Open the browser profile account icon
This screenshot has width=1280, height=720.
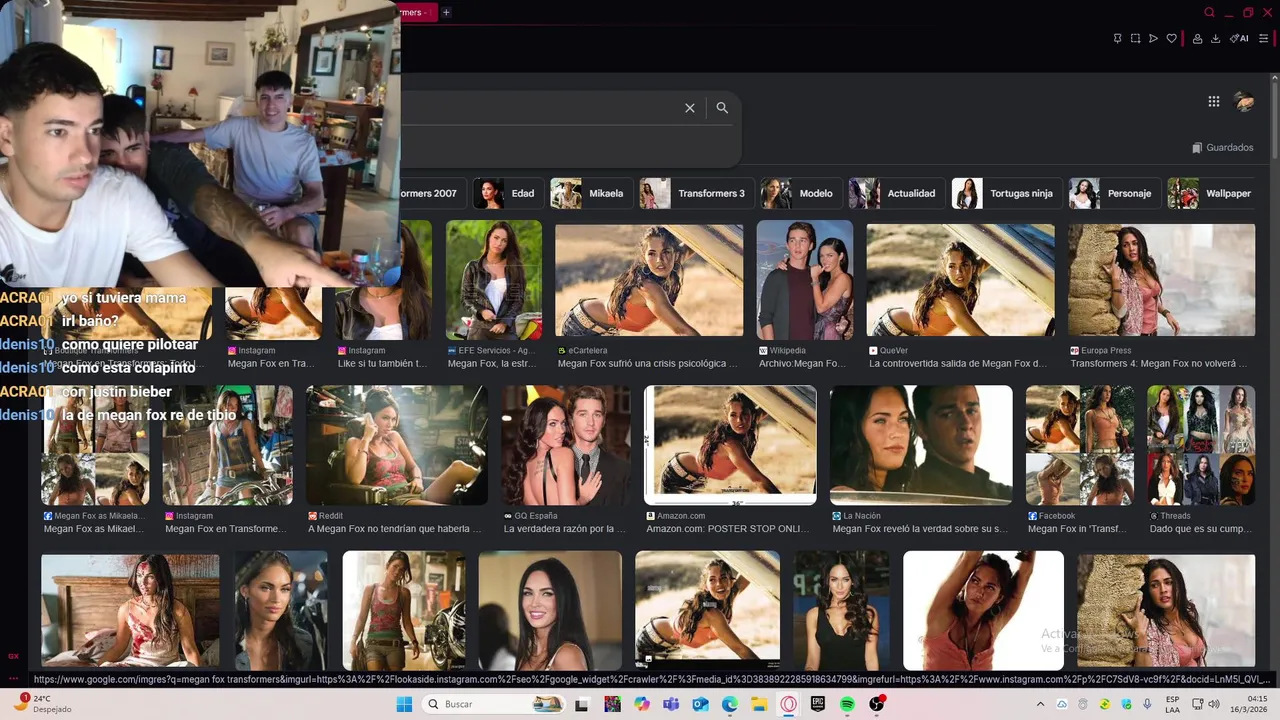(x=1197, y=39)
